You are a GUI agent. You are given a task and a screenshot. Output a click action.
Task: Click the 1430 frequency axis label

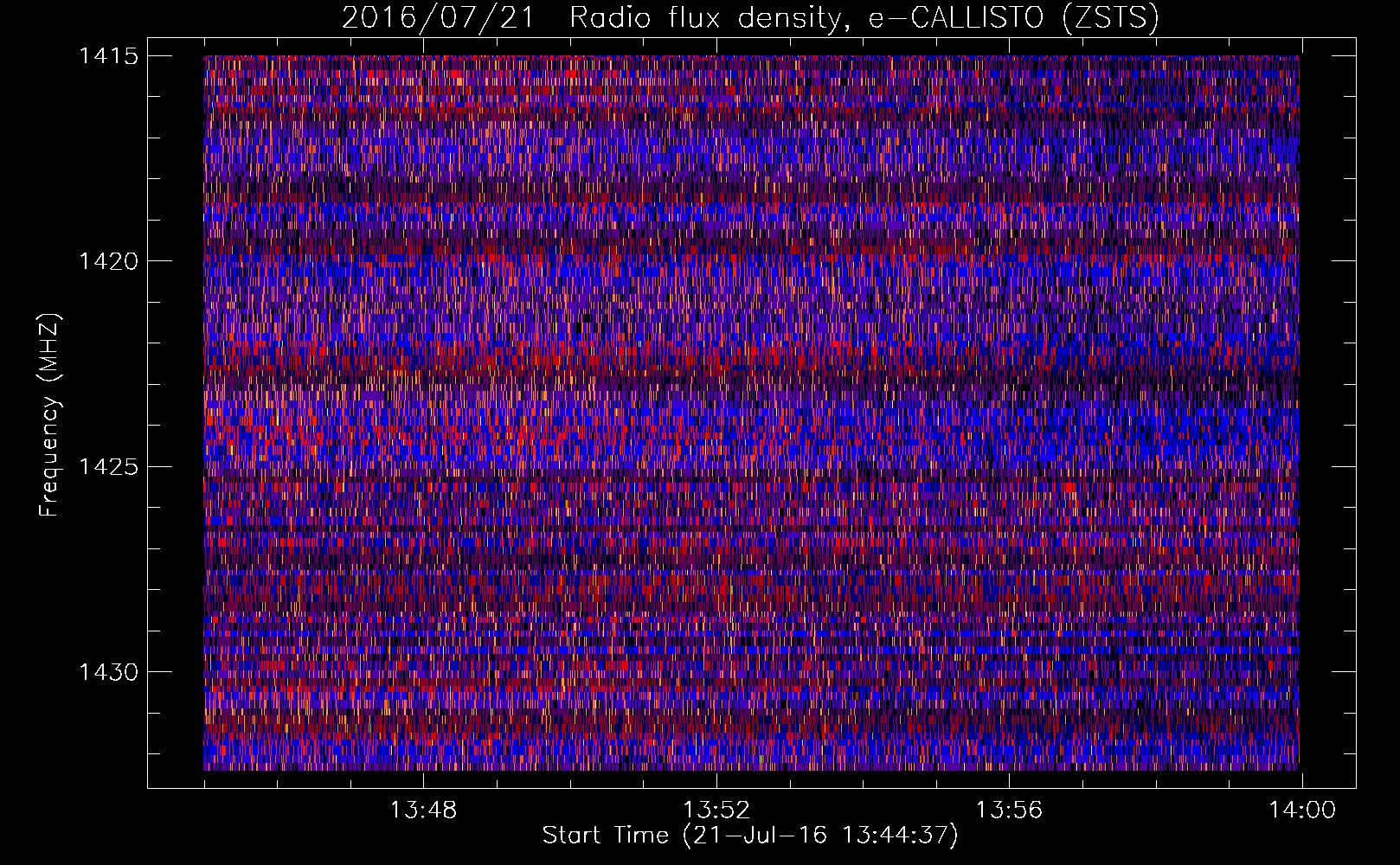[x=108, y=672]
